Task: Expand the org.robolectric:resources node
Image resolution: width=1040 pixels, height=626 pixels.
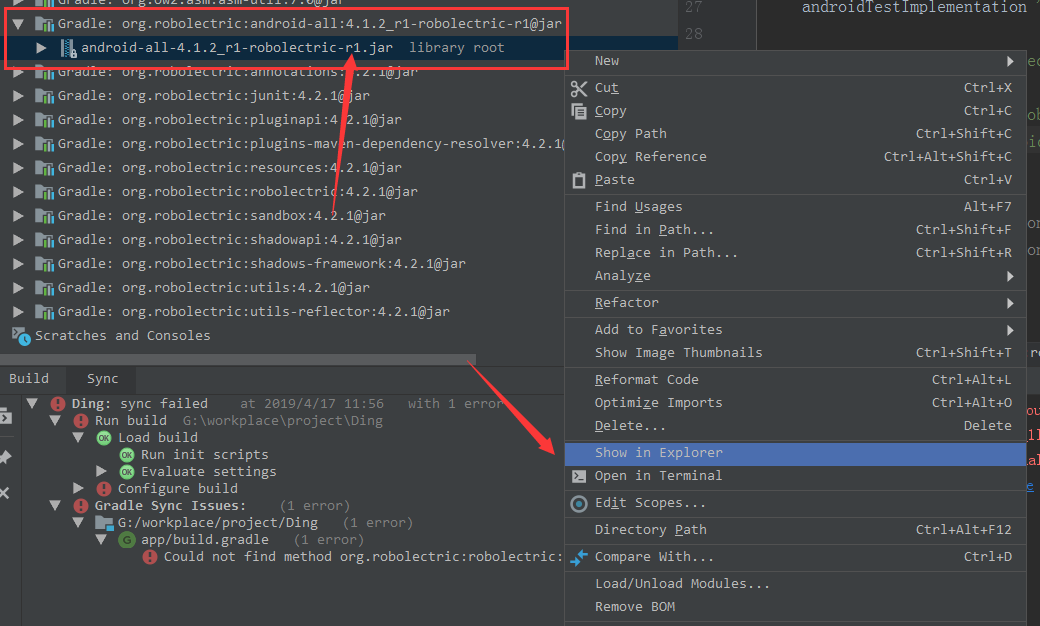Action: (x=19, y=168)
